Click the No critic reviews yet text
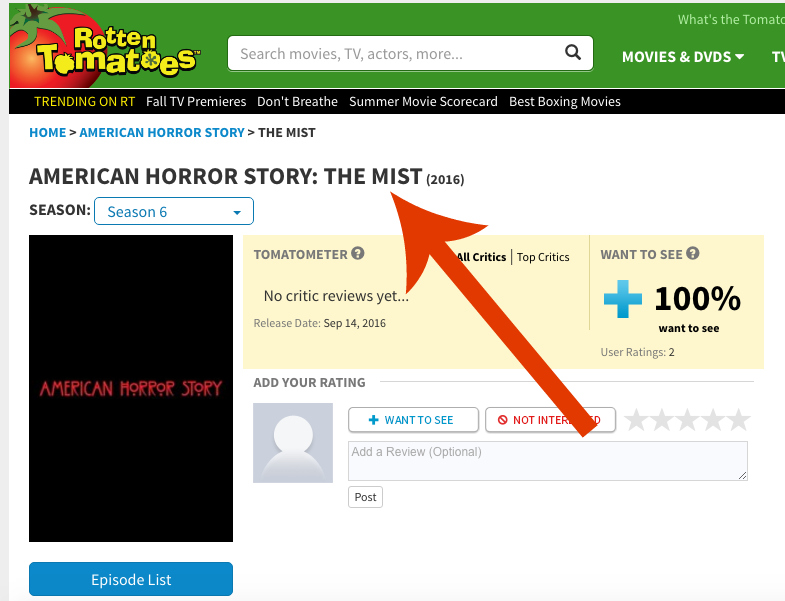Viewport: 785px width, 601px height. click(x=336, y=296)
